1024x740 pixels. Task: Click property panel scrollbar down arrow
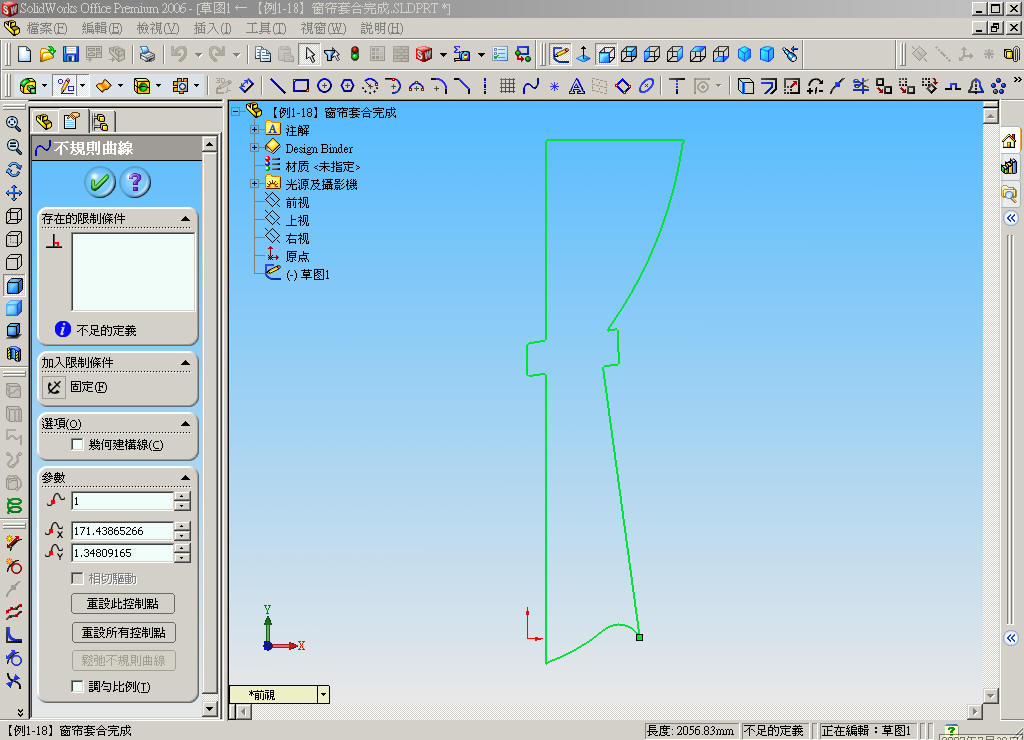[210, 709]
